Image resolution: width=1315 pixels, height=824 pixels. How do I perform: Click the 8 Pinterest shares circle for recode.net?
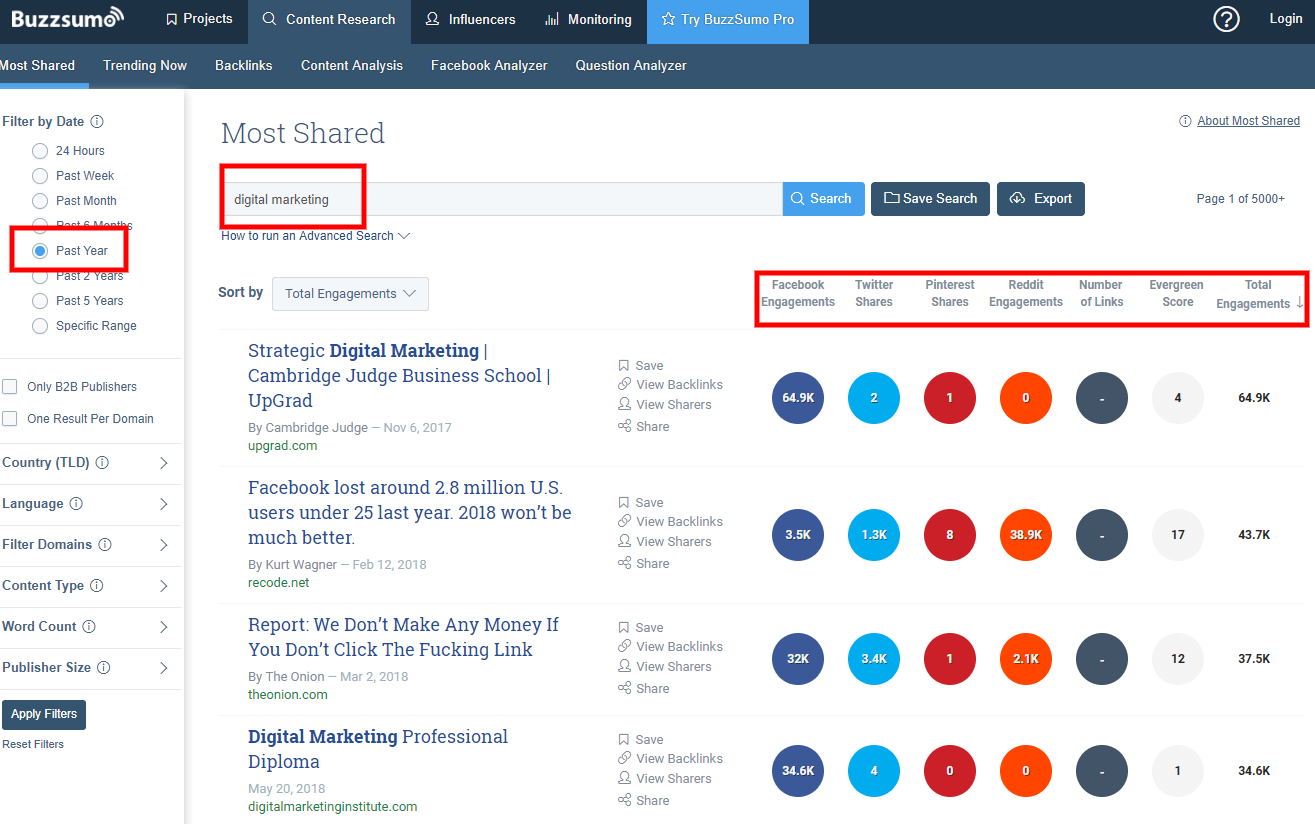click(950, 535)
